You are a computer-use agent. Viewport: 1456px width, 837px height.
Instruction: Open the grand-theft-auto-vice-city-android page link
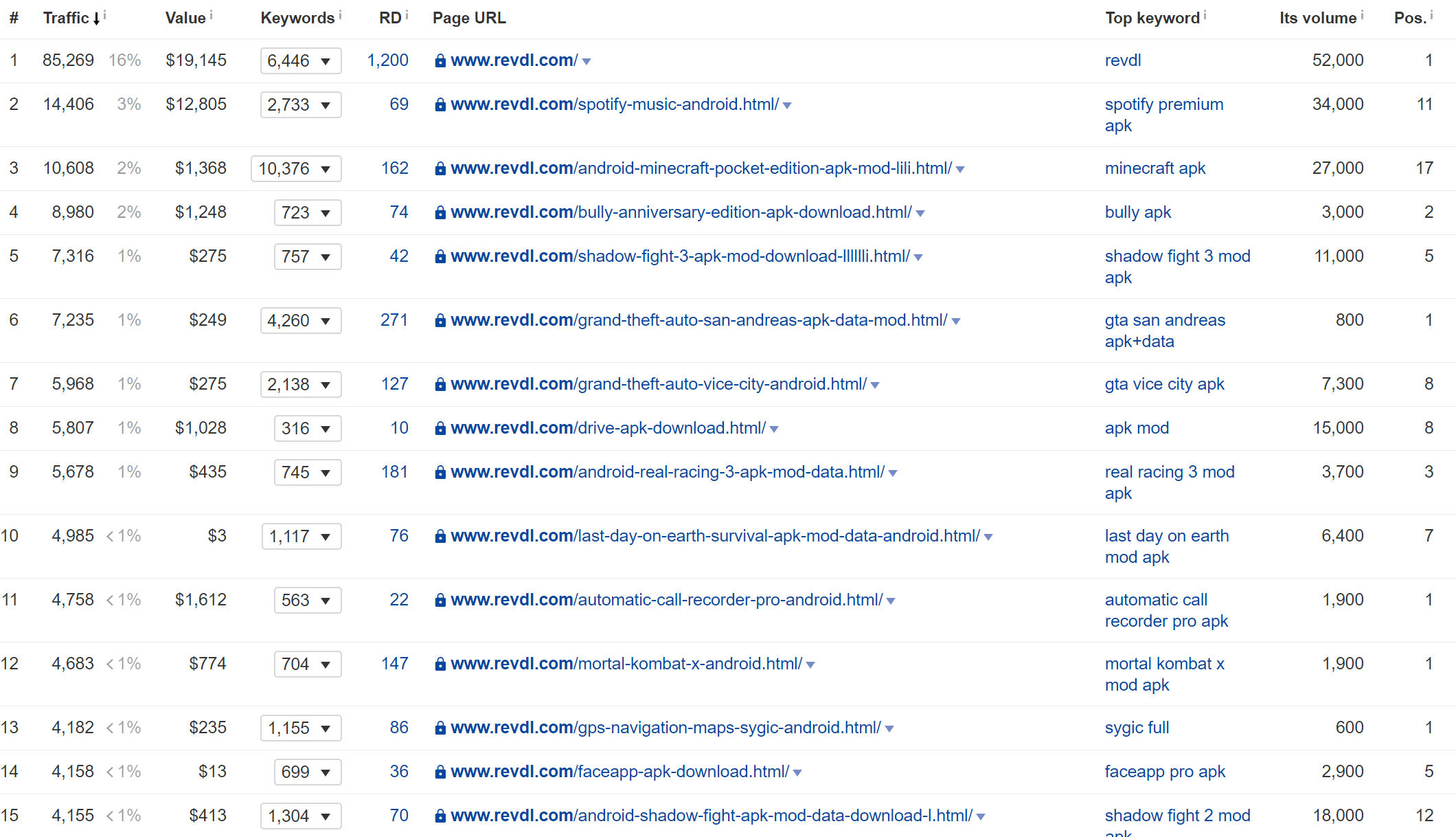click(659, 384)
